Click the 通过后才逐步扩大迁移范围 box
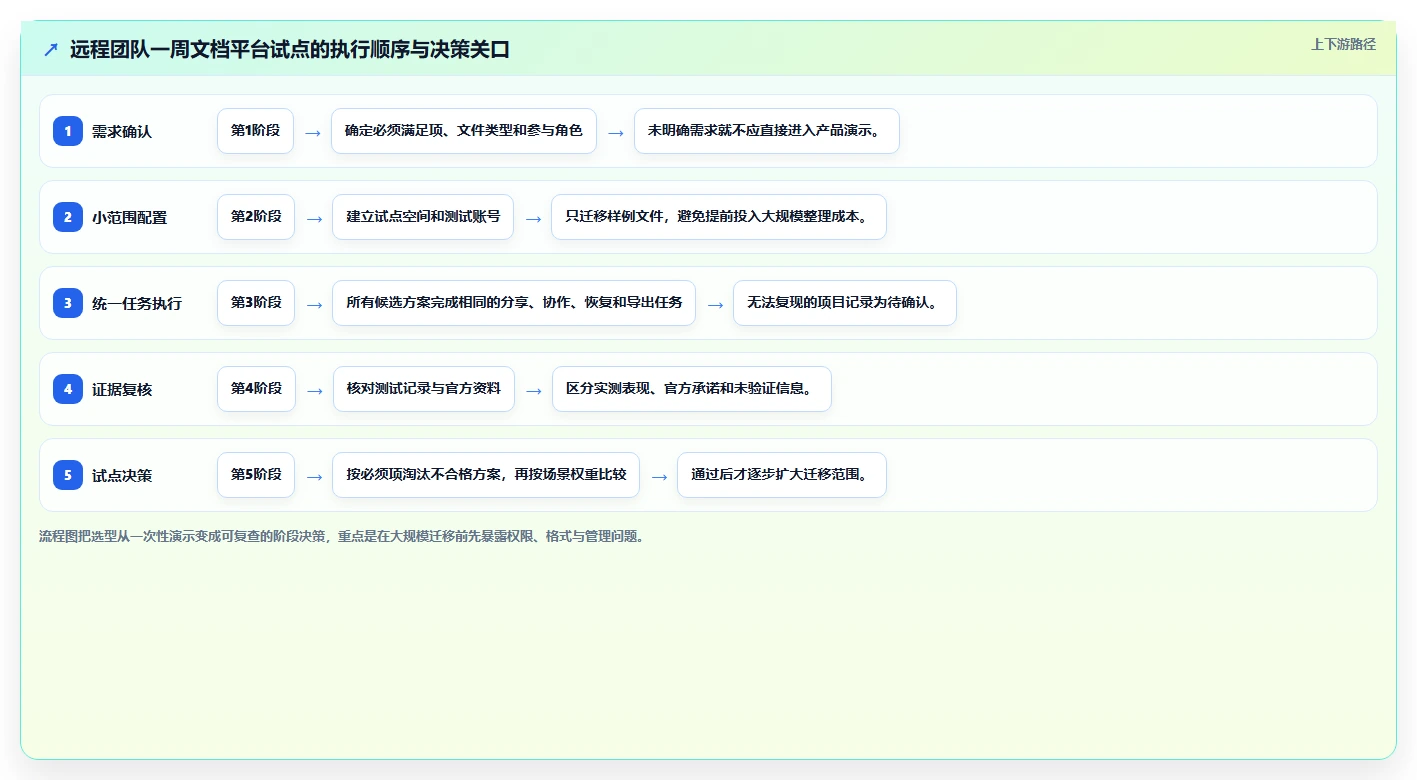This screenshot has height=780, width=1417. pos(782,475)
